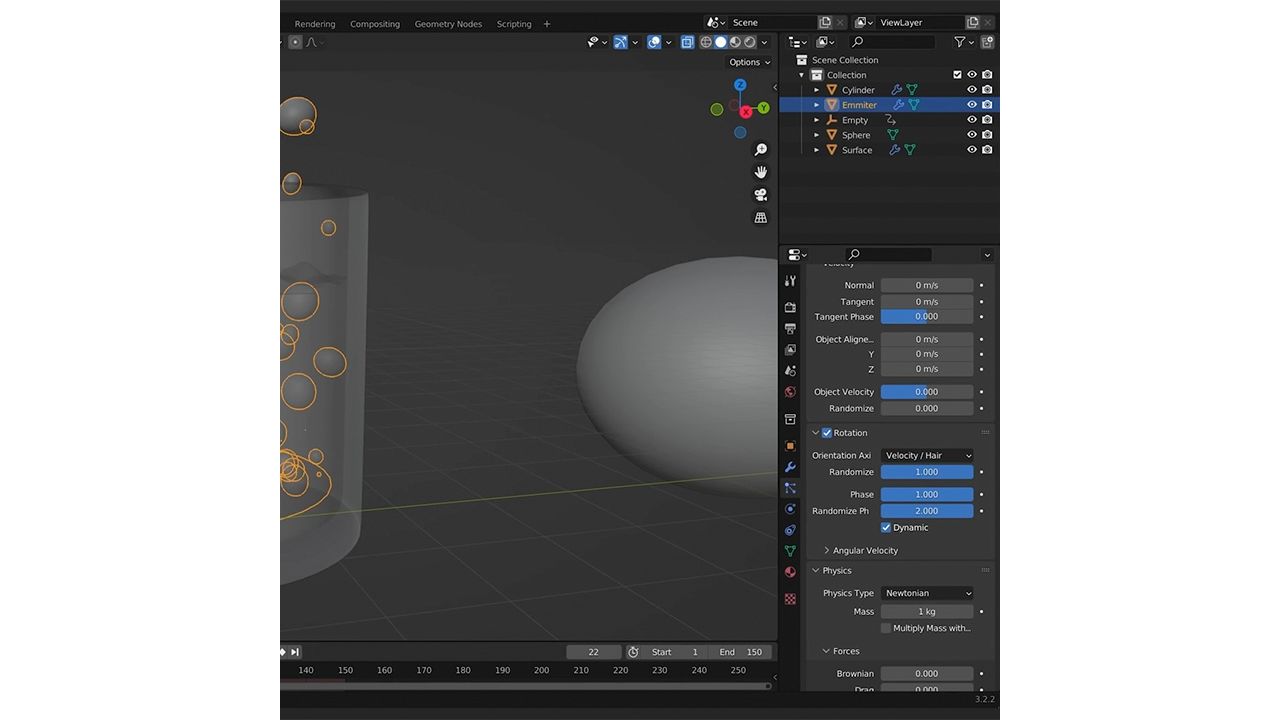The height and width of the screenshot is (720, 1280).
Task: Open shading options dropdown arrow
Action: pos(765,42)
